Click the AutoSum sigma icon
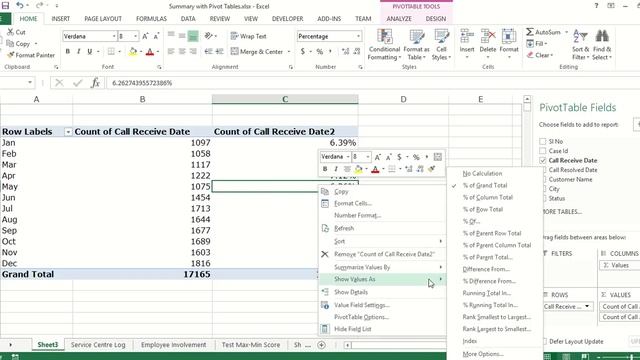The width and height of the screenshot is (640, 360). coord(530,32)
